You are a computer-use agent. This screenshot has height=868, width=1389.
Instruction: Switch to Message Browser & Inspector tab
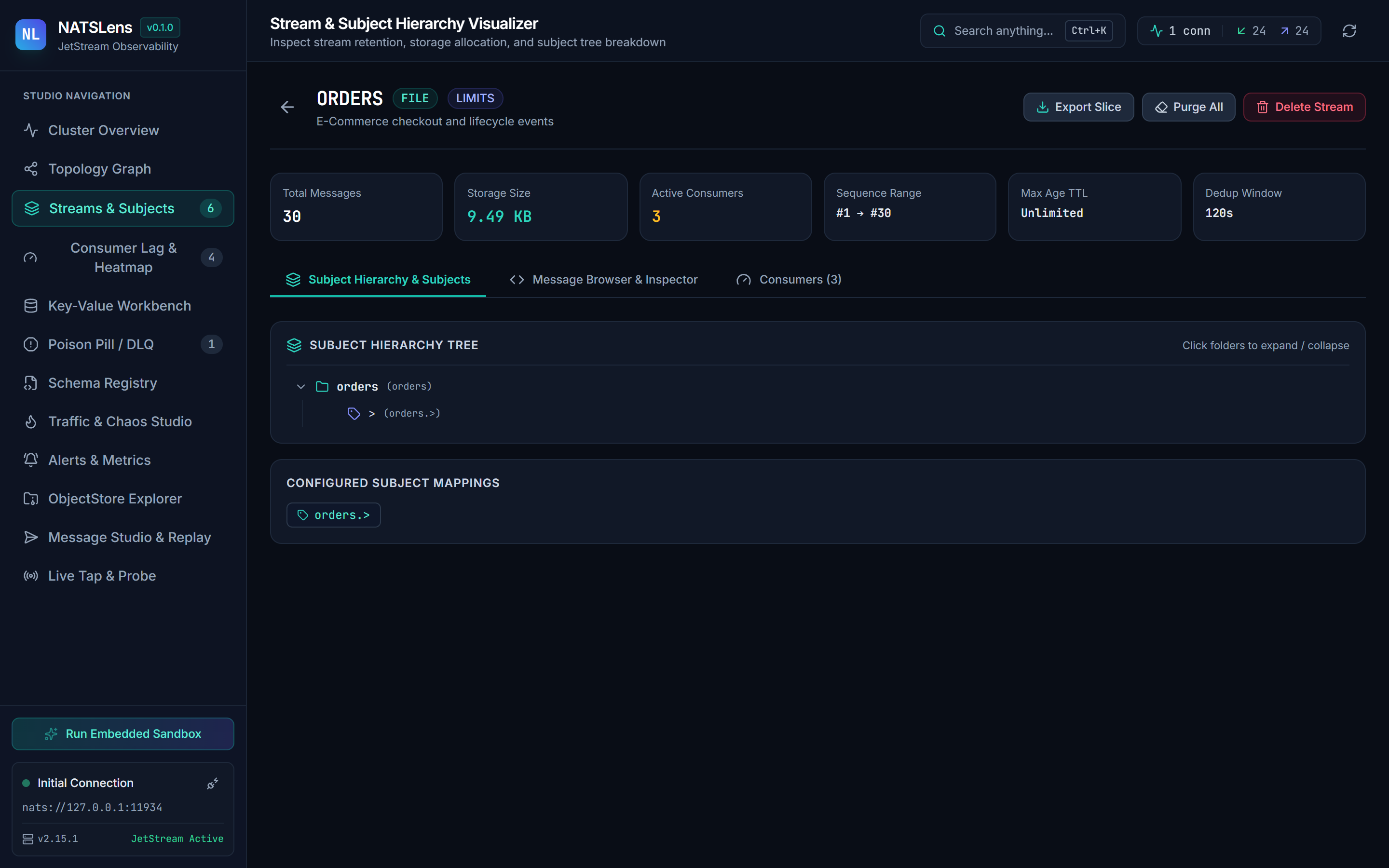[604, 280]
